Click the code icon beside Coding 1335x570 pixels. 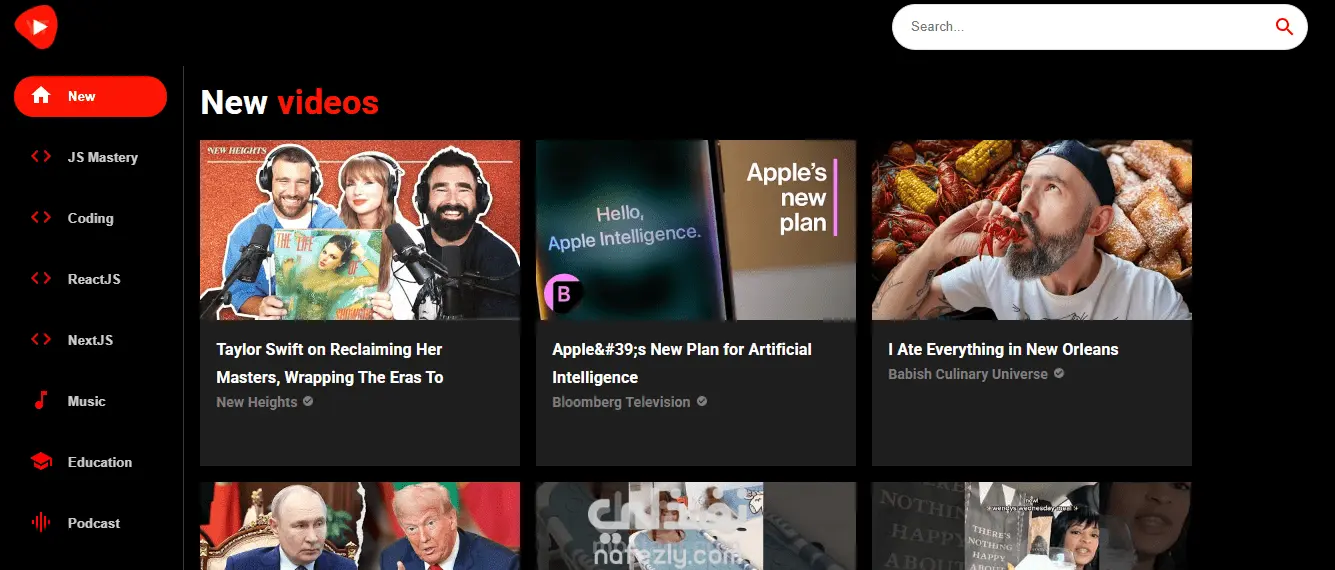(x=41, y=218)
